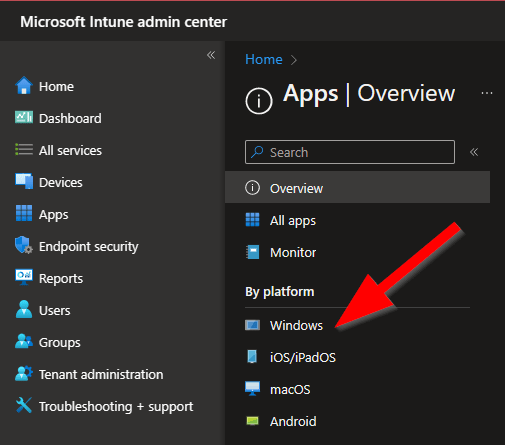Click the Groups people icon

pyautogui.click(x=24, y=341)
